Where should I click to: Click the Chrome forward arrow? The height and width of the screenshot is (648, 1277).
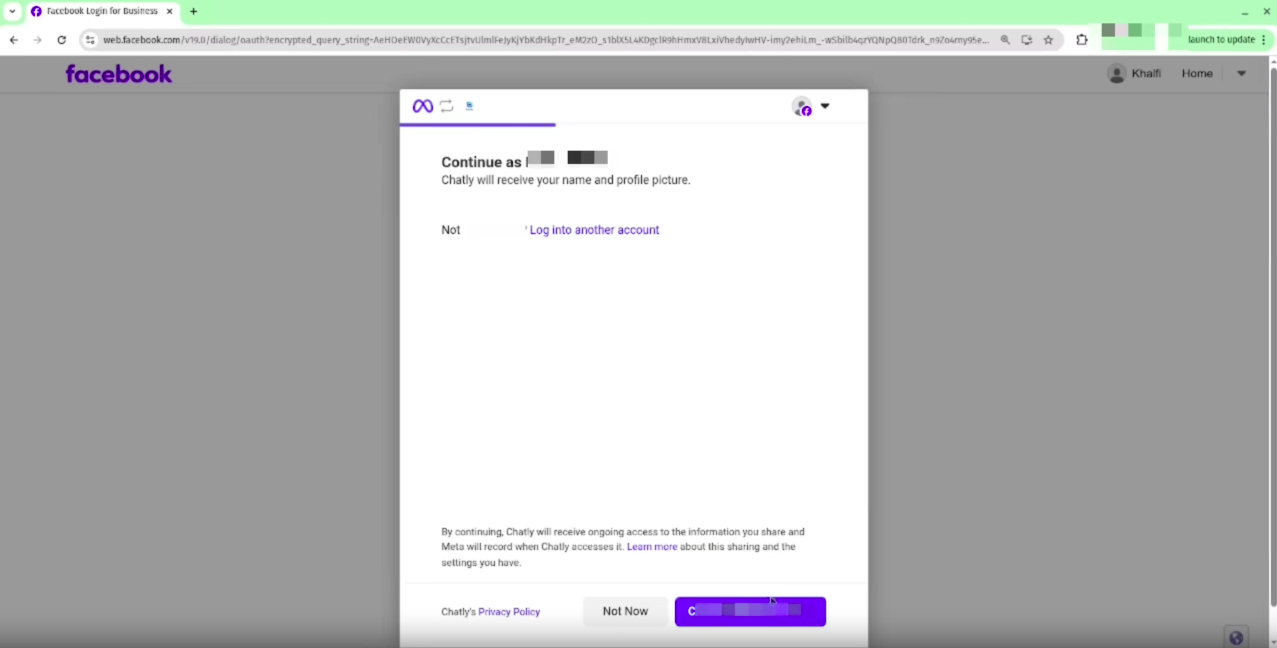point(38,40)
